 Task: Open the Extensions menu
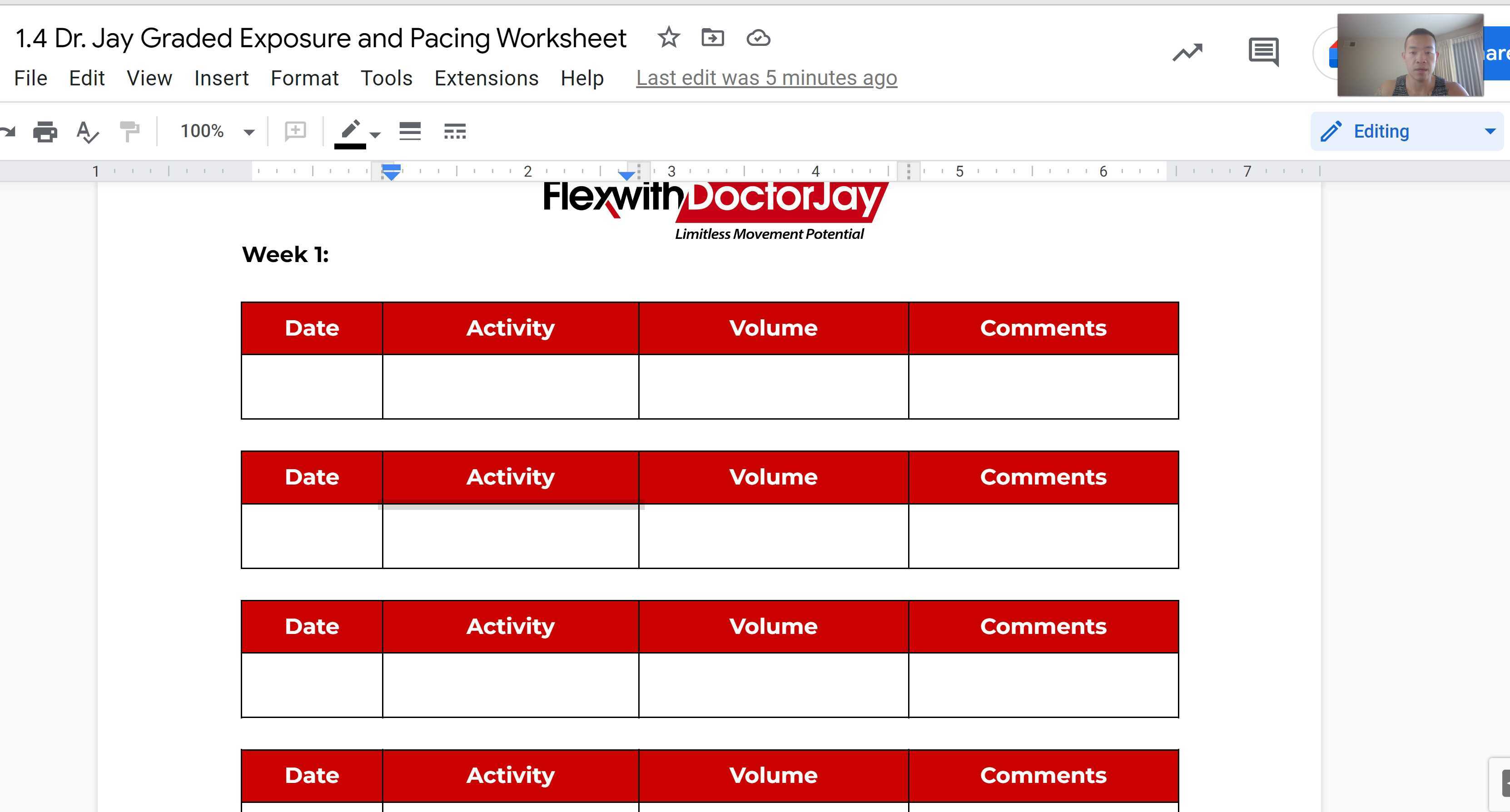pyautogui.click(x=487, y=78)
